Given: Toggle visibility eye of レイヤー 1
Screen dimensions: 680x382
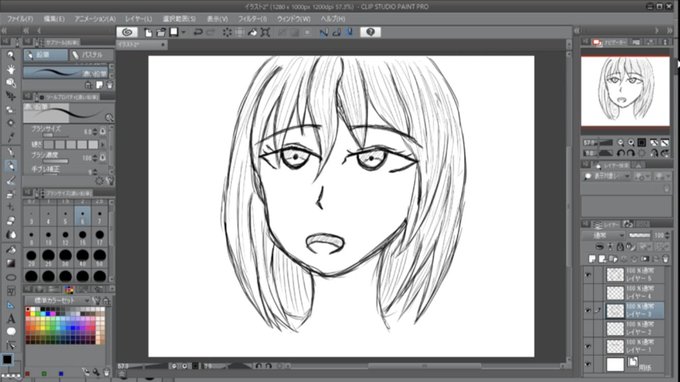Looking at the screenshot, I should 588,346.
